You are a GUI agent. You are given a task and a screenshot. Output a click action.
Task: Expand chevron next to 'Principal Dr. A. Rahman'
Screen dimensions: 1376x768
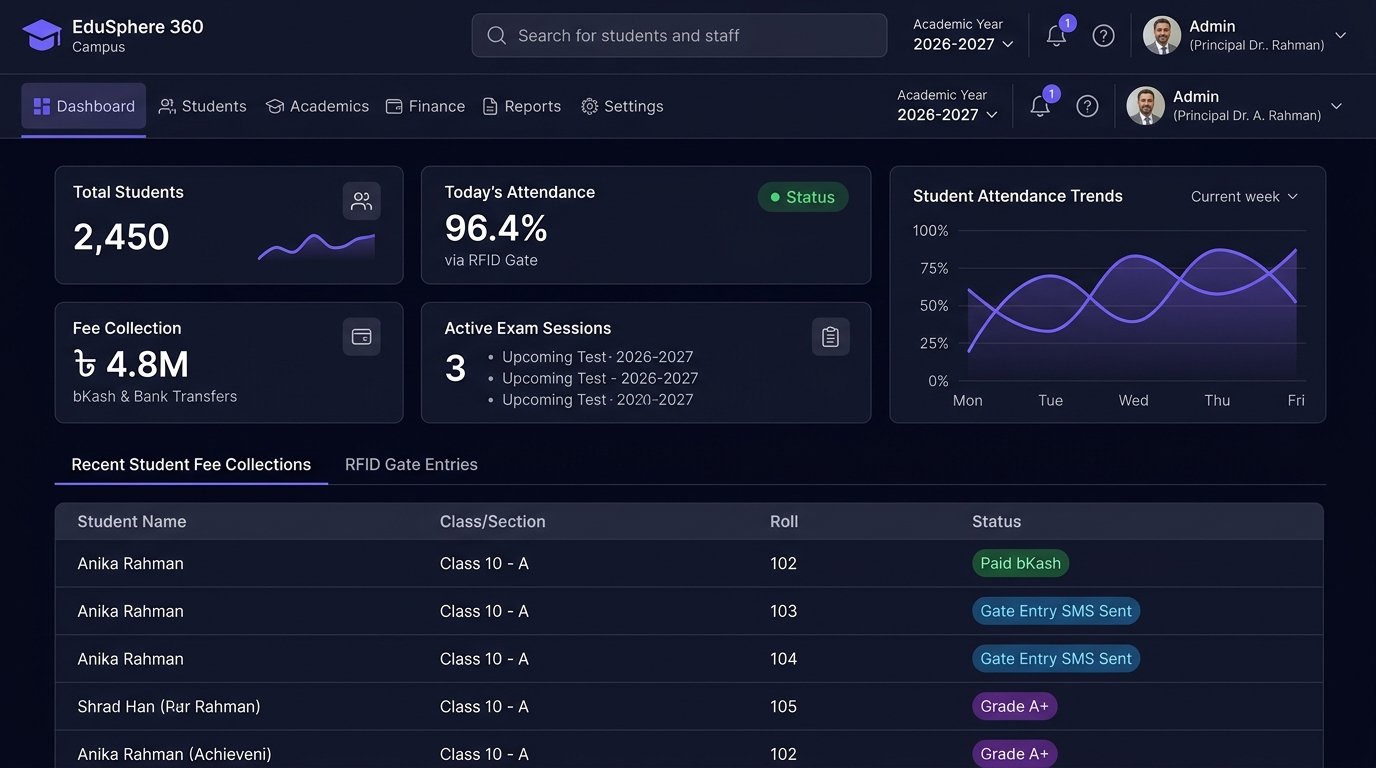pyautogui.click(x=1336, y=106)
